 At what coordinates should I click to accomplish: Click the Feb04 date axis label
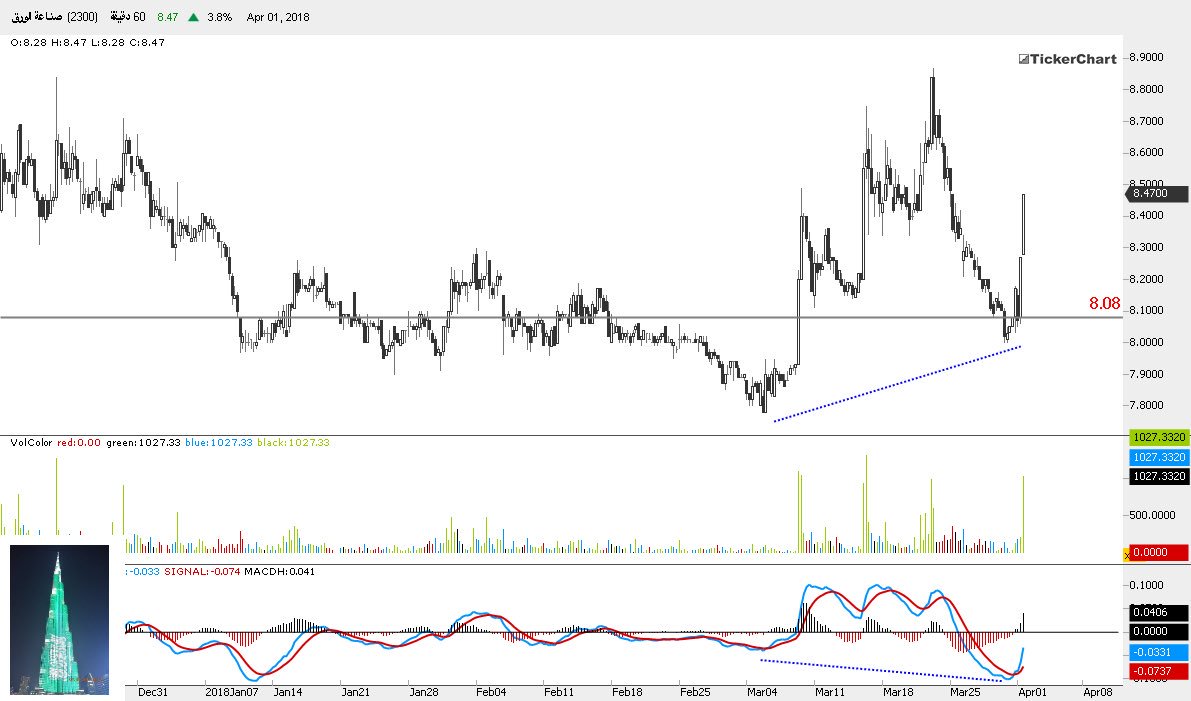491,692
